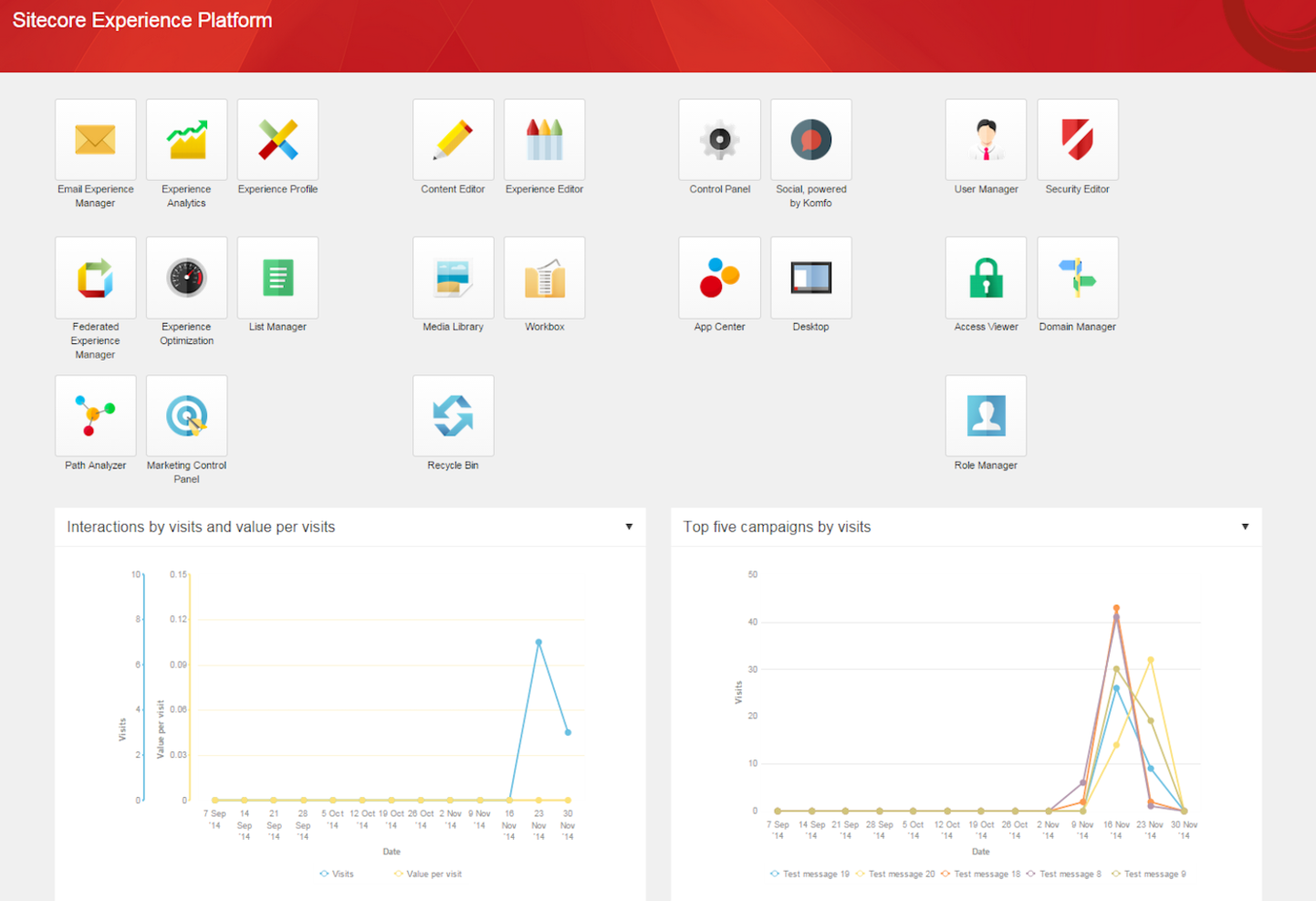The height and width of the screenshot is (901, 1316).
Task: Launch the Experience Editor
Action: click(544, 140)
